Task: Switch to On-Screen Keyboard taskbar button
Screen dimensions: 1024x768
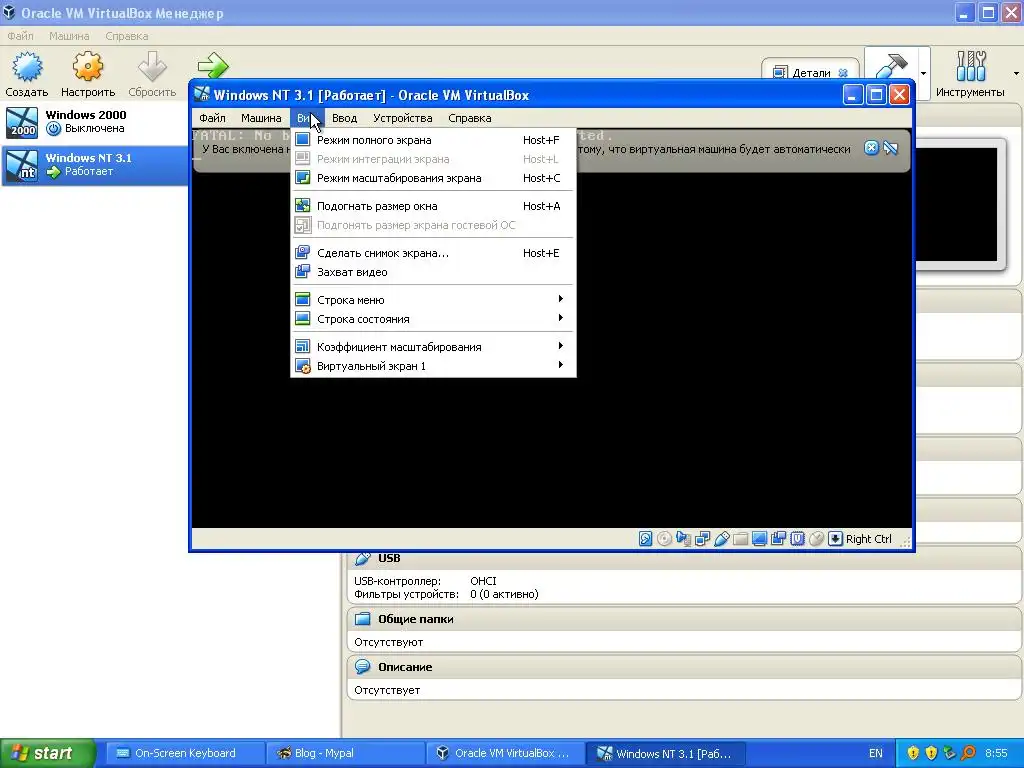Action: pyautogui.click(x=184, y=753)
